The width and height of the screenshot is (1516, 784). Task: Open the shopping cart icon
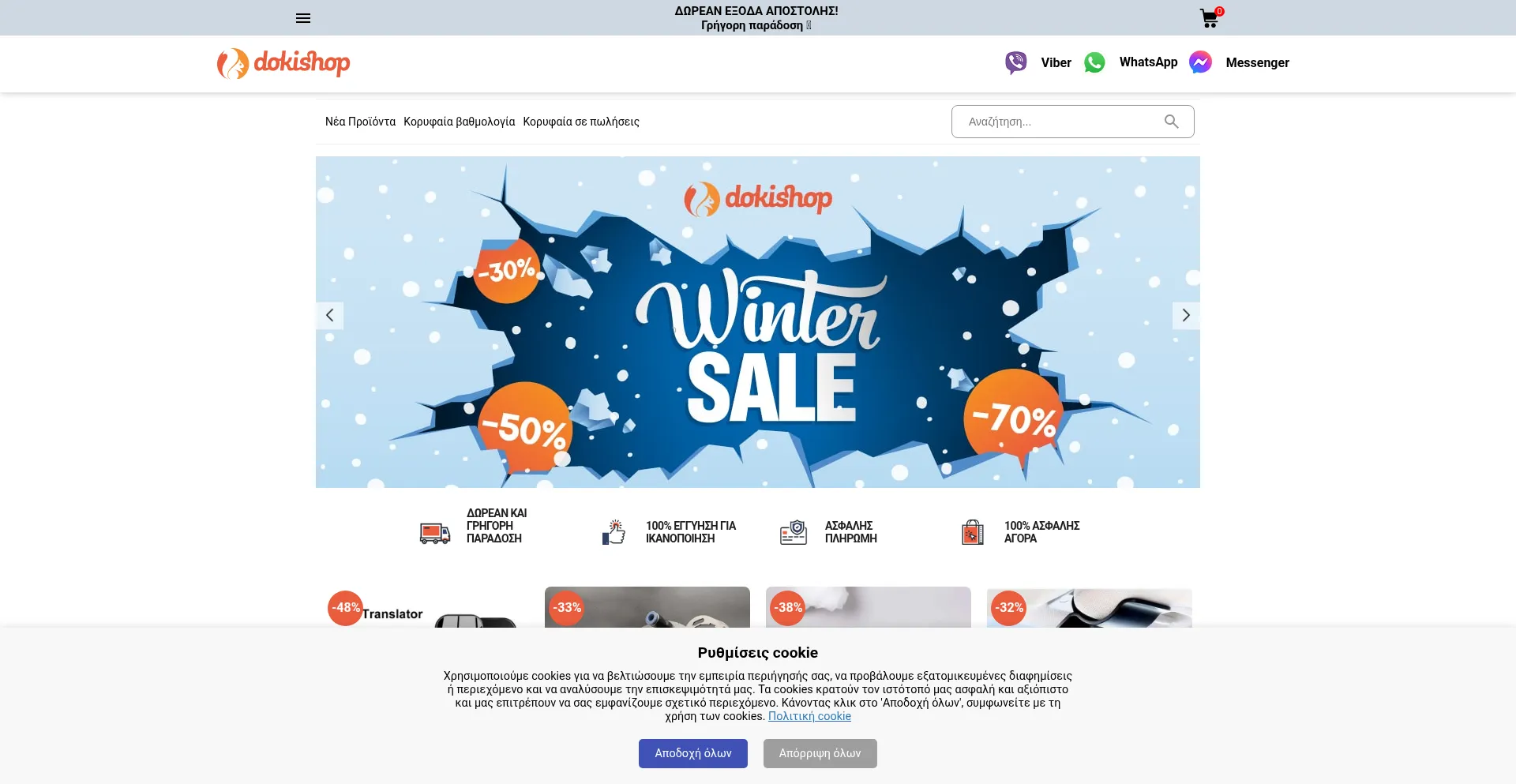(1210, 18)
